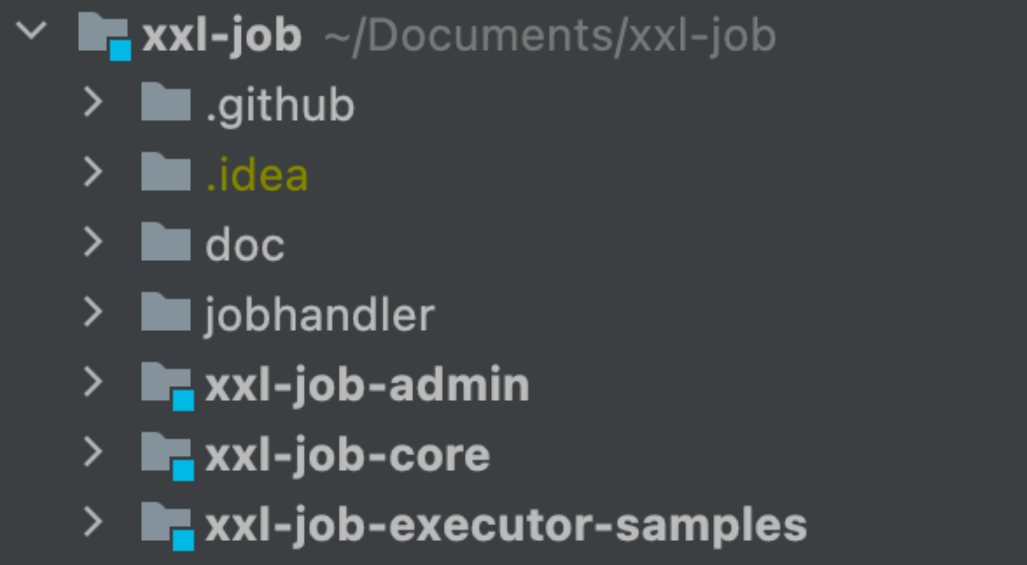Image resolution: width=1027 pixels, height=565 pixels.
Task: Expand the .github folder chevron
Action: pos(93,103)
